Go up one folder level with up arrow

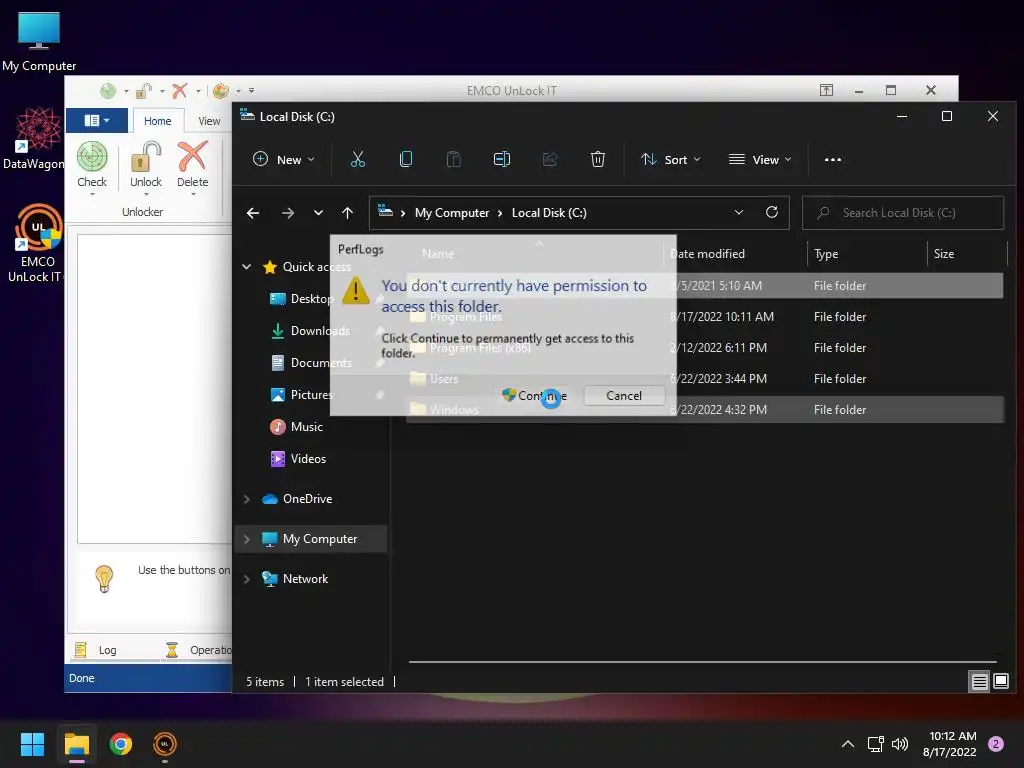[x=347, y=213]
